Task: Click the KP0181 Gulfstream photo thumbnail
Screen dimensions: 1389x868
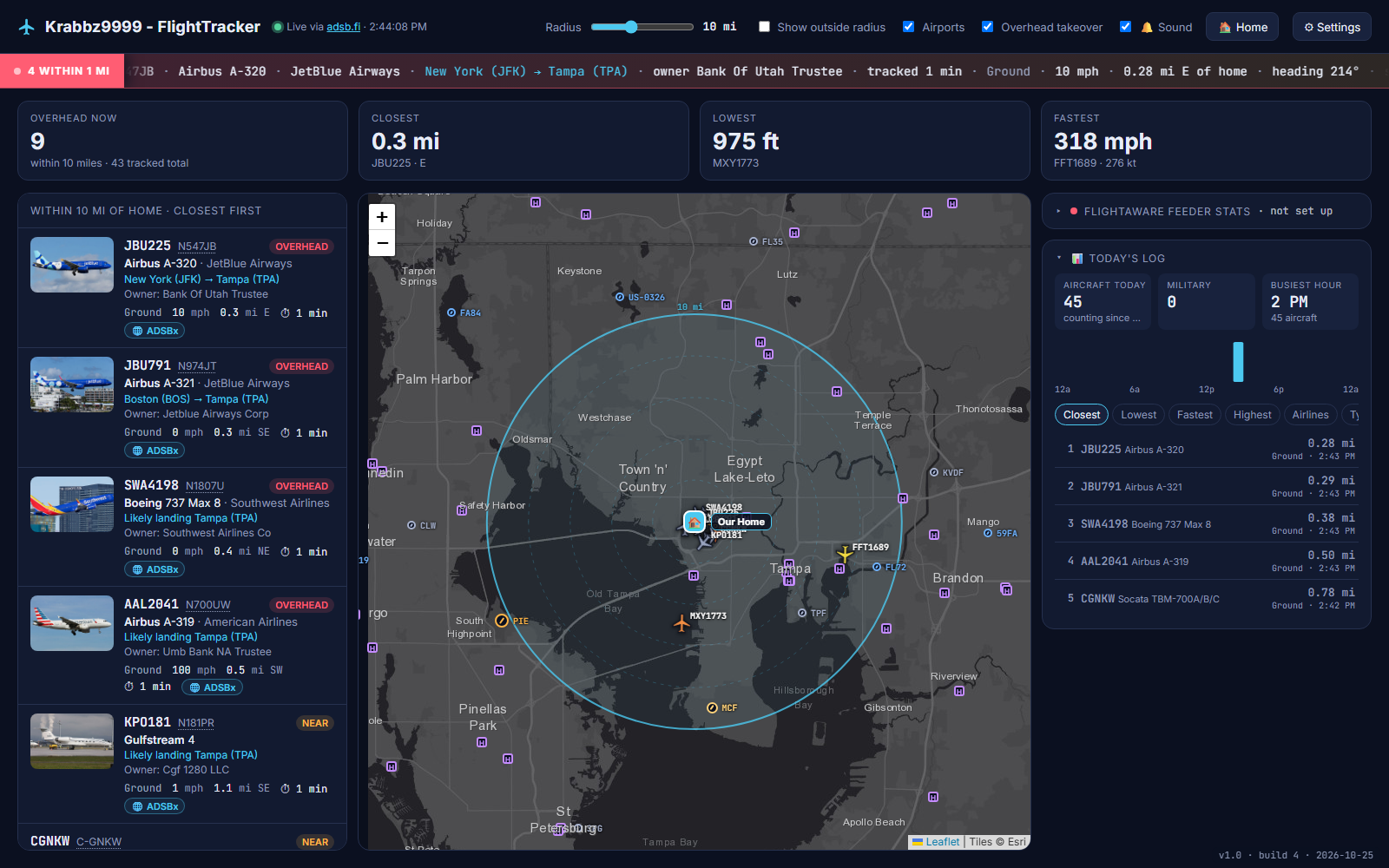Action: tap(72, 741)
